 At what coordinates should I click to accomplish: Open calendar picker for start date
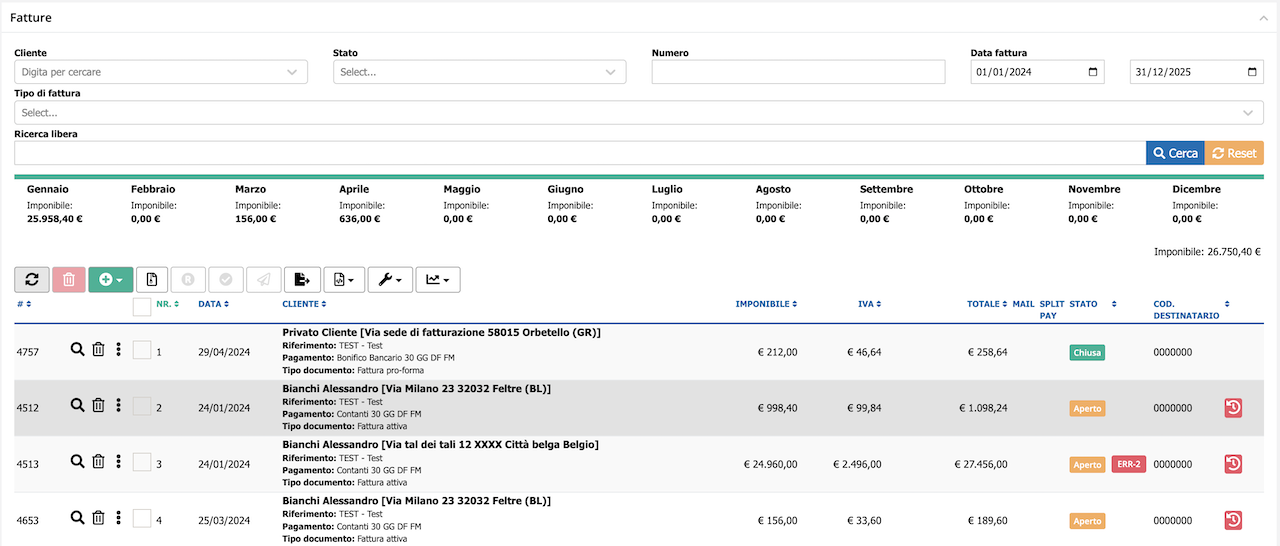click(x=1093, y=72)
